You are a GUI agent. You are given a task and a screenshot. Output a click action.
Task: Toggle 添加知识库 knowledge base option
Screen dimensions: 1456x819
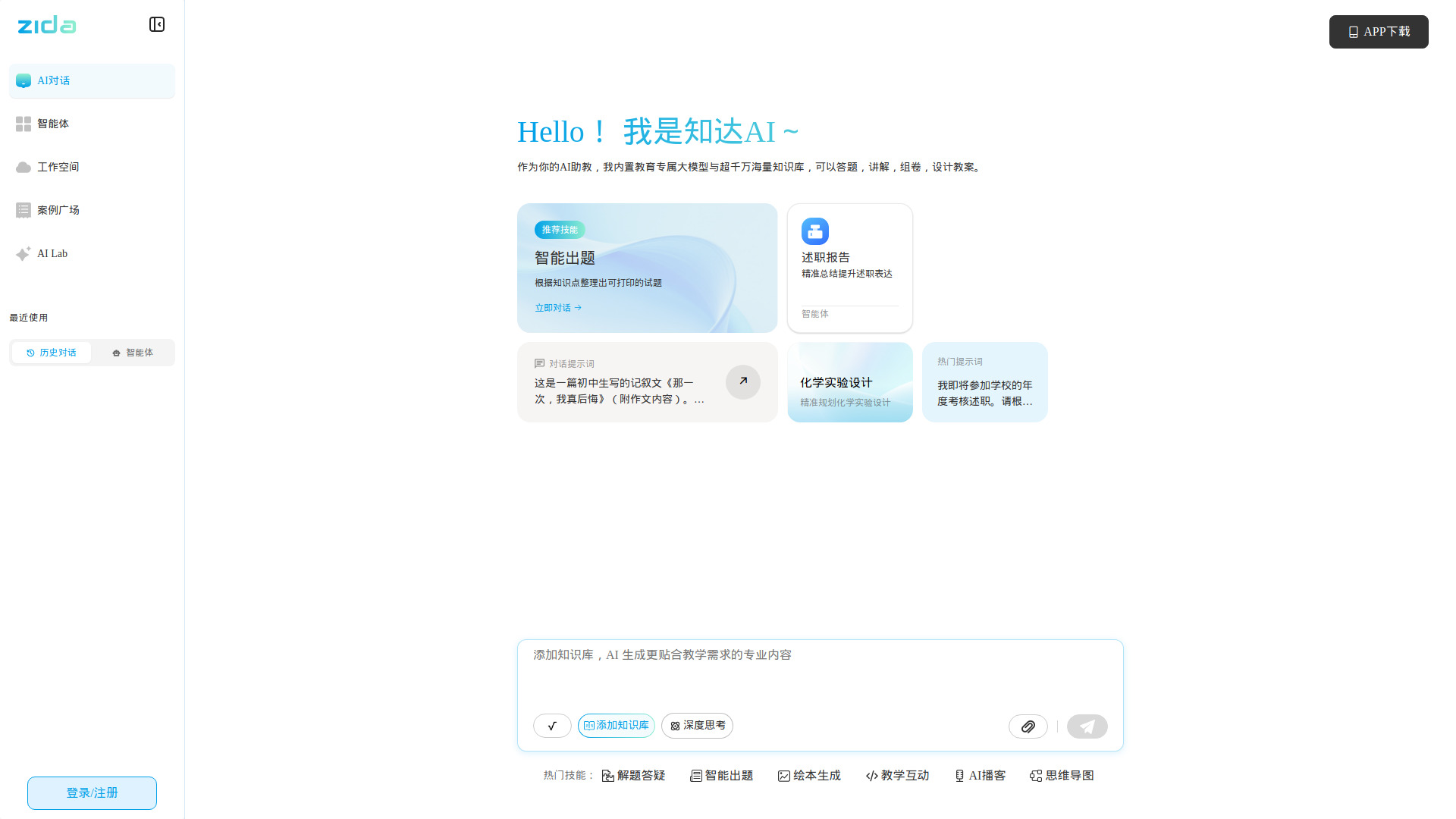(x=616, y=726)
